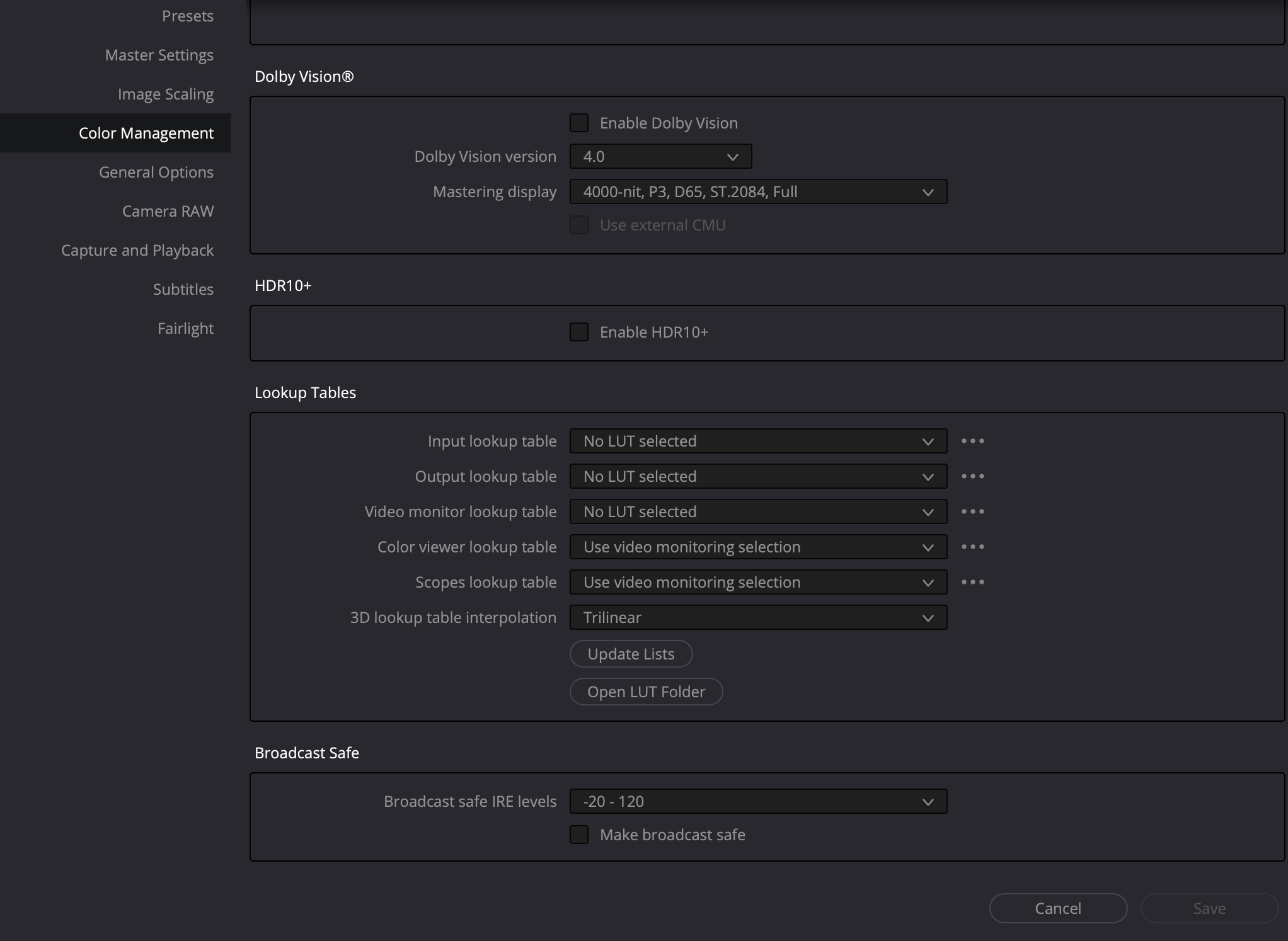Cancel the project settings dialog
The height and width of the screenshot is (941, 1288).
click(x=1058, y=908)
